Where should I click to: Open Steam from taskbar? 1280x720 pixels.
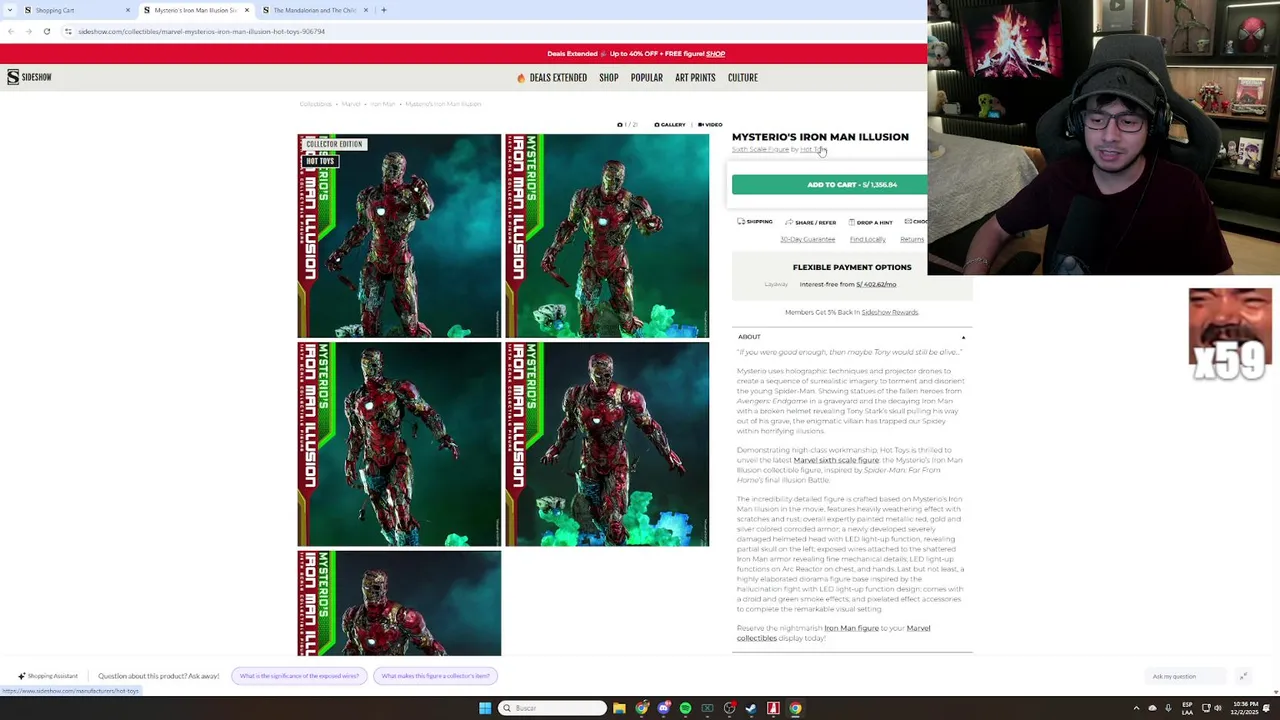pyautogui.click(x=751, y=708)
